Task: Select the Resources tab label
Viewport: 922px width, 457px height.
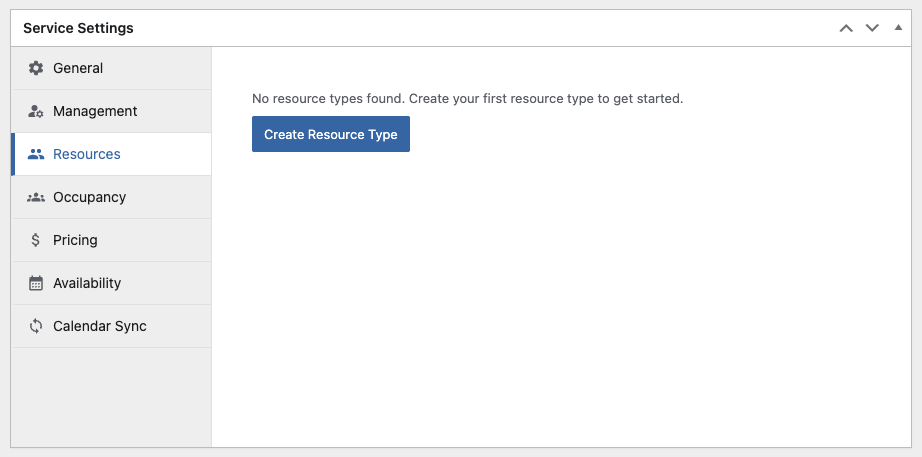Action: [87, 154]
